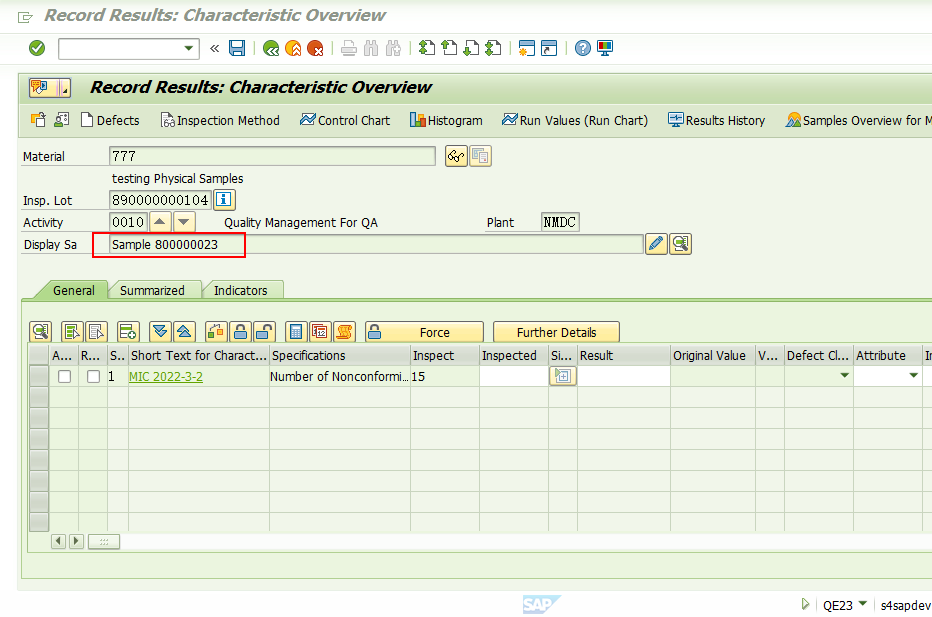
Task: Switch to the General tab
Action: click(x=73, y=290)
